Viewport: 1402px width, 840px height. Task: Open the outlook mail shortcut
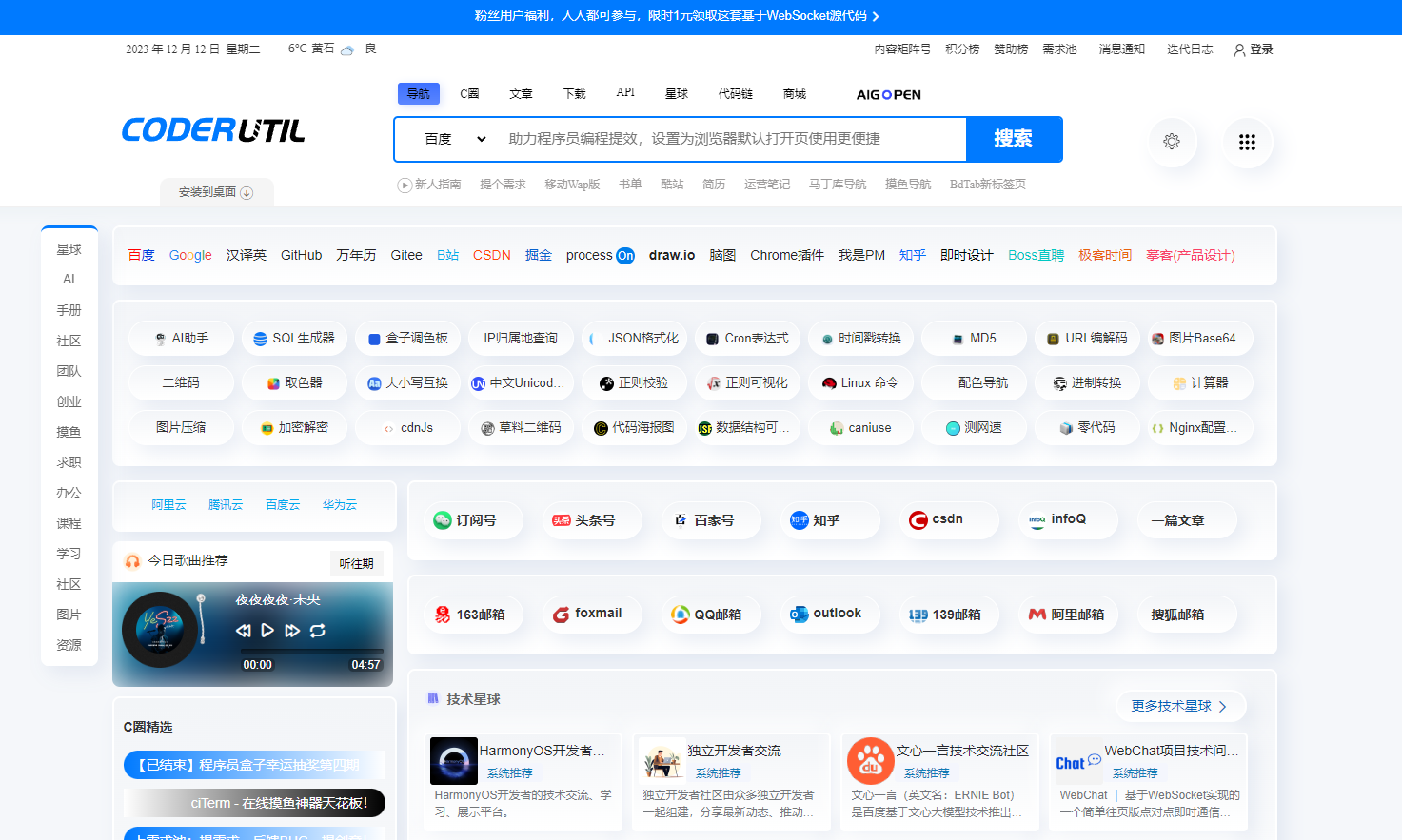click(x=831, y=615)
